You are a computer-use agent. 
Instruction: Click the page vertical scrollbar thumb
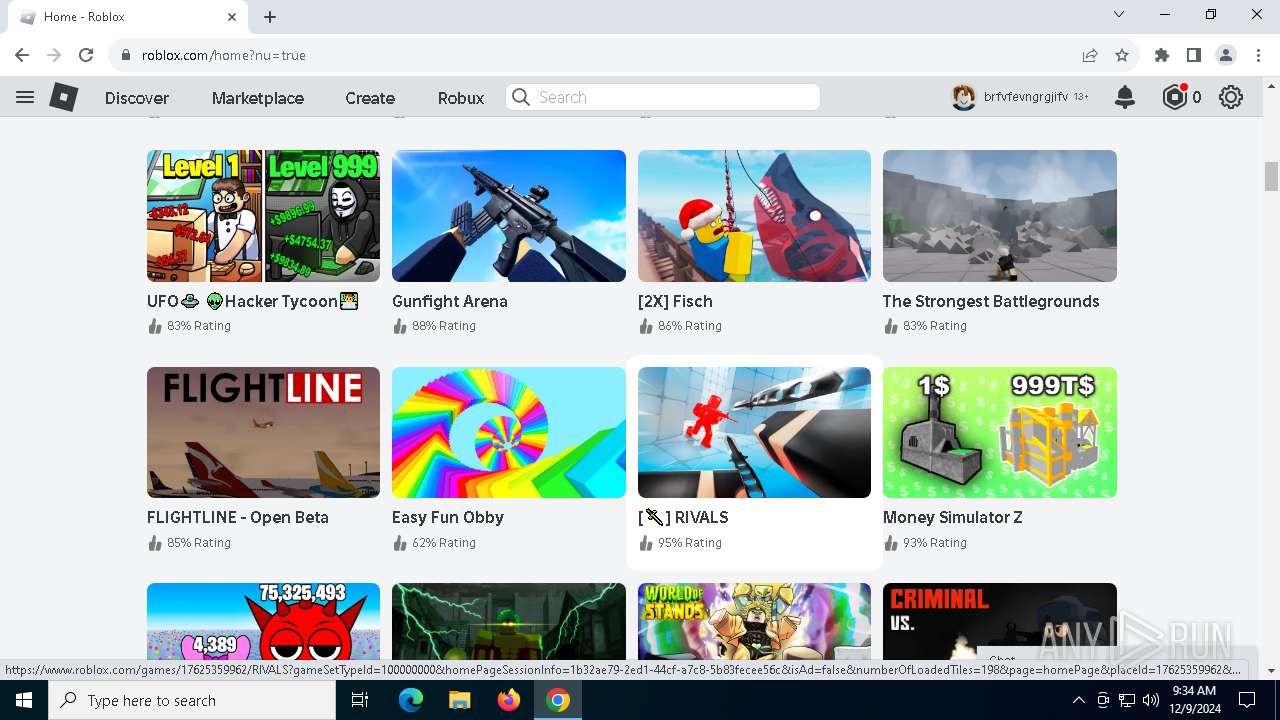click(1271, 176)
